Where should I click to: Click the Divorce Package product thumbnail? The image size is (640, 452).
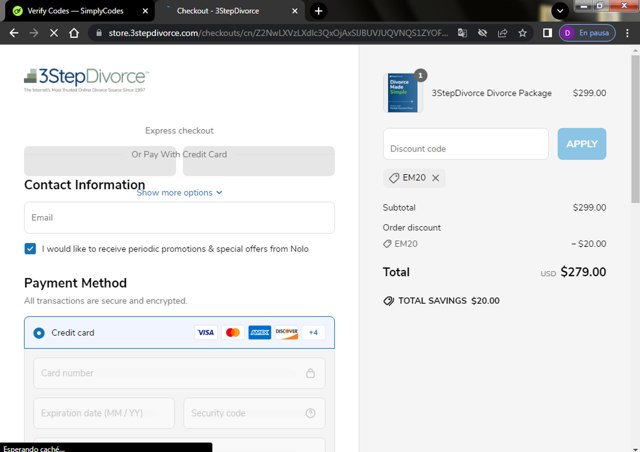402,93
